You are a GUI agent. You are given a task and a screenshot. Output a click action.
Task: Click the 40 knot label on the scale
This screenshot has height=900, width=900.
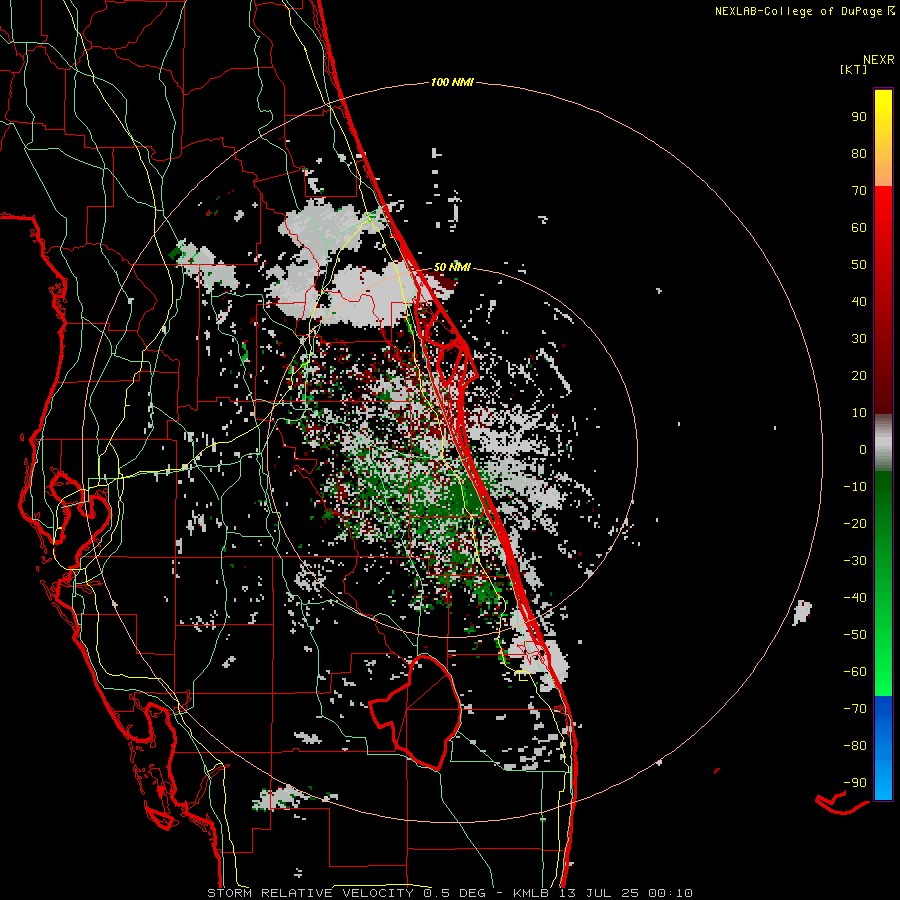(x=859, y=301)
